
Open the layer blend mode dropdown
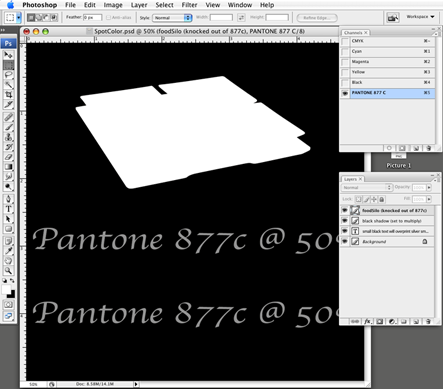[366, 188]
